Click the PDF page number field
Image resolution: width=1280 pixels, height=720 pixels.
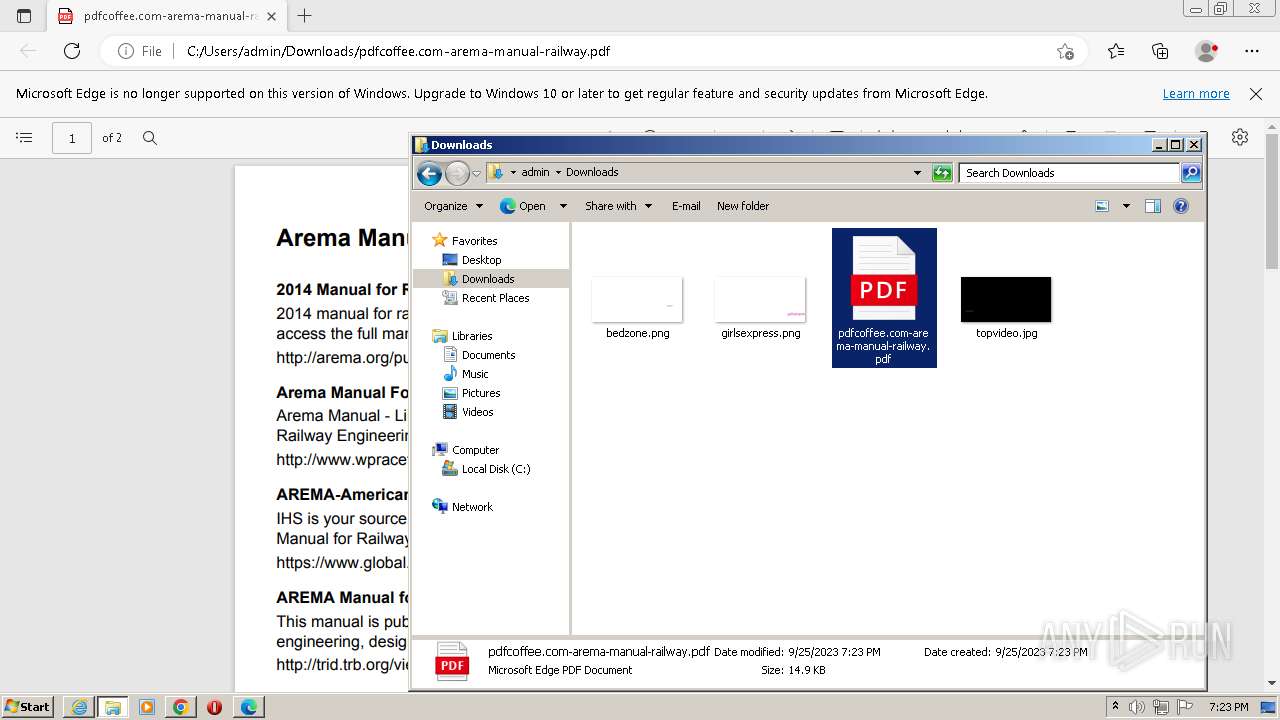(x=72, y=138)
